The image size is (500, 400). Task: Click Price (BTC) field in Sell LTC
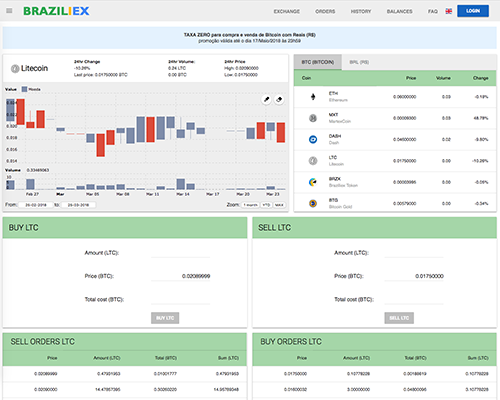[x=414, y=276]
